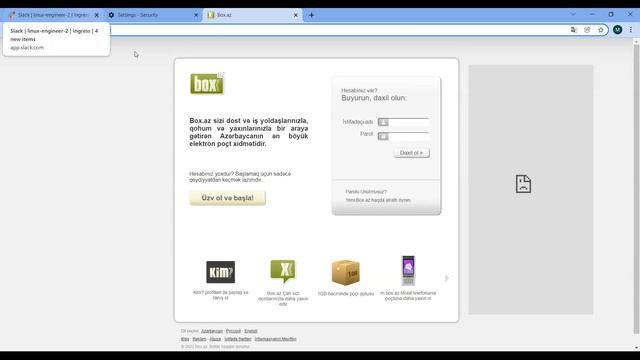Click the green Box.az logo
Image resolution: width=640 pixels, height=360 pixels.
pos(207,83)
